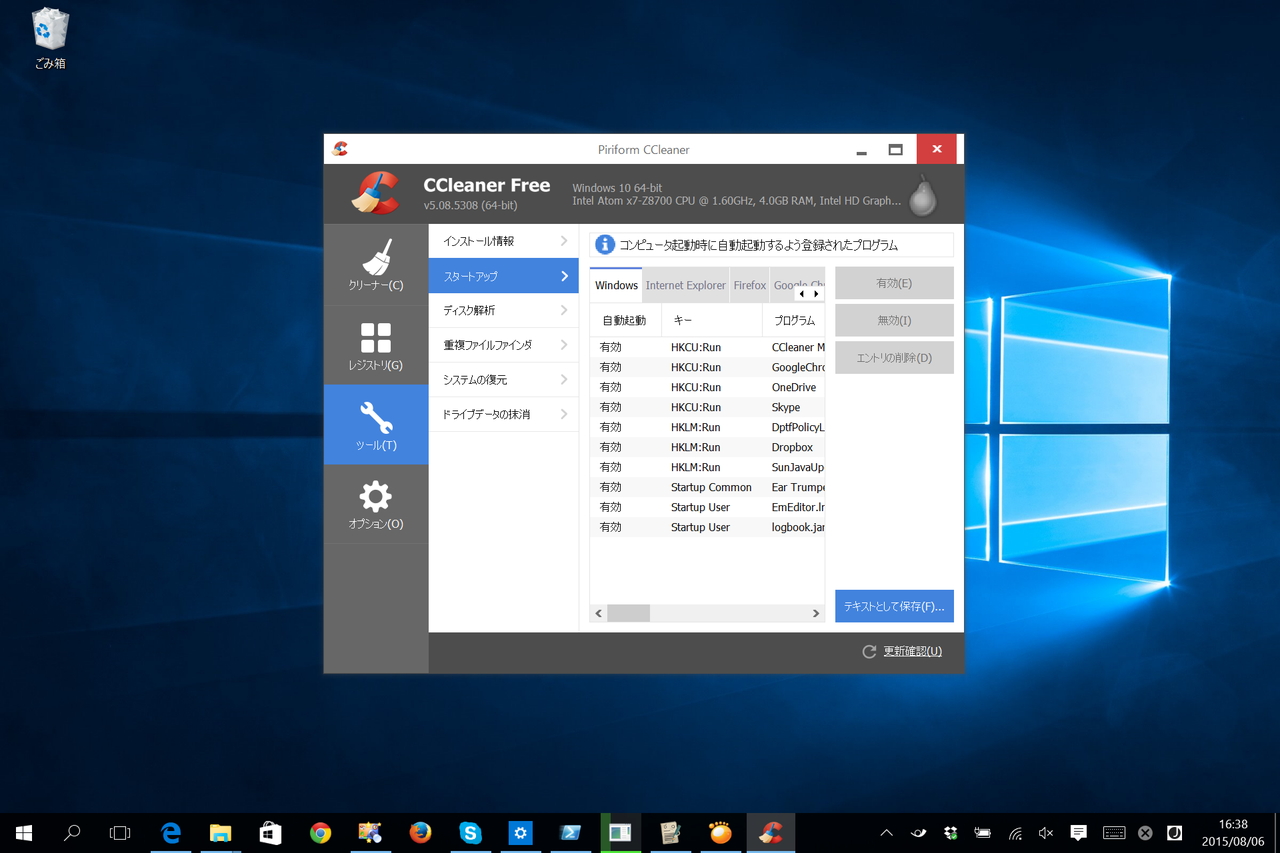Screen dimensions: 1280x853
Task: Launch Google Chrome from the taskbar
Action: (320, 833)
